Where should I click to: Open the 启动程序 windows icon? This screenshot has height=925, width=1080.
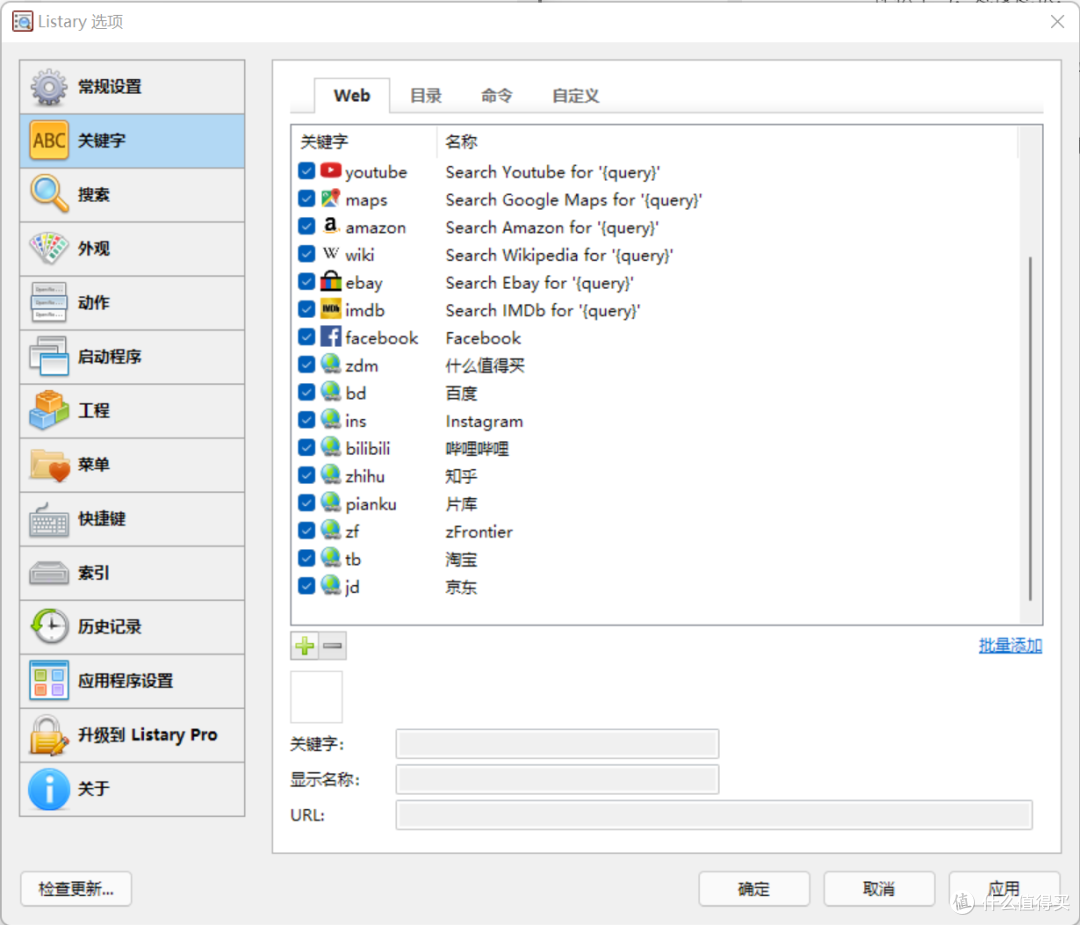49,356
